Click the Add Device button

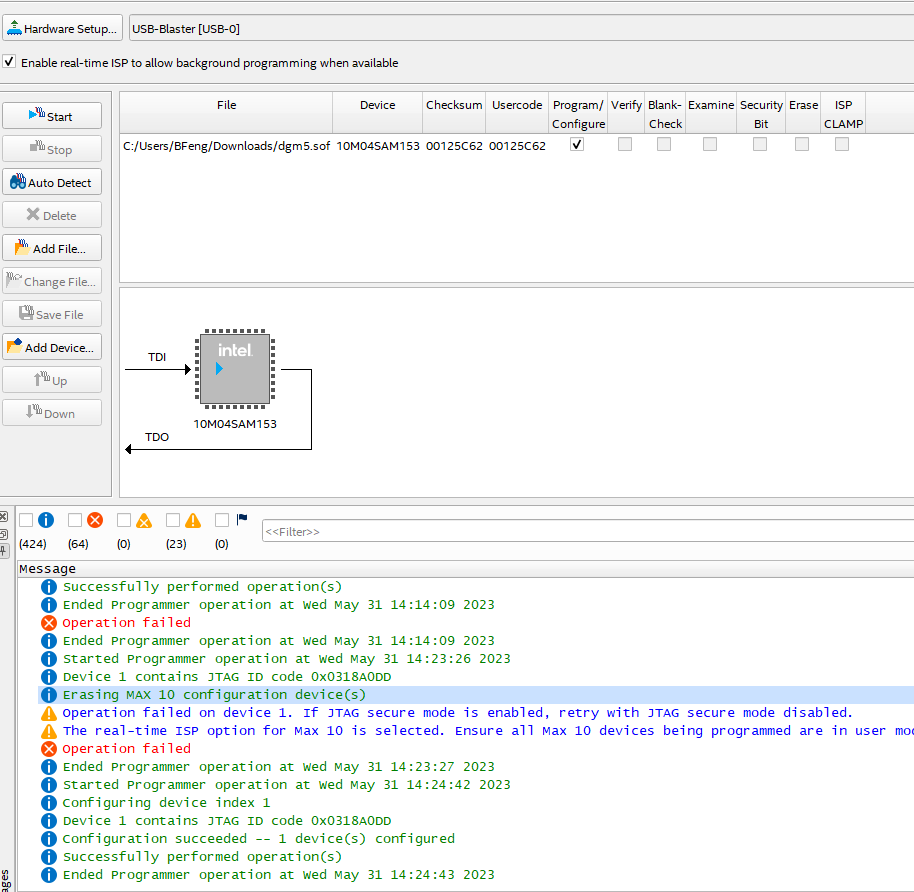tap(52, 347)
